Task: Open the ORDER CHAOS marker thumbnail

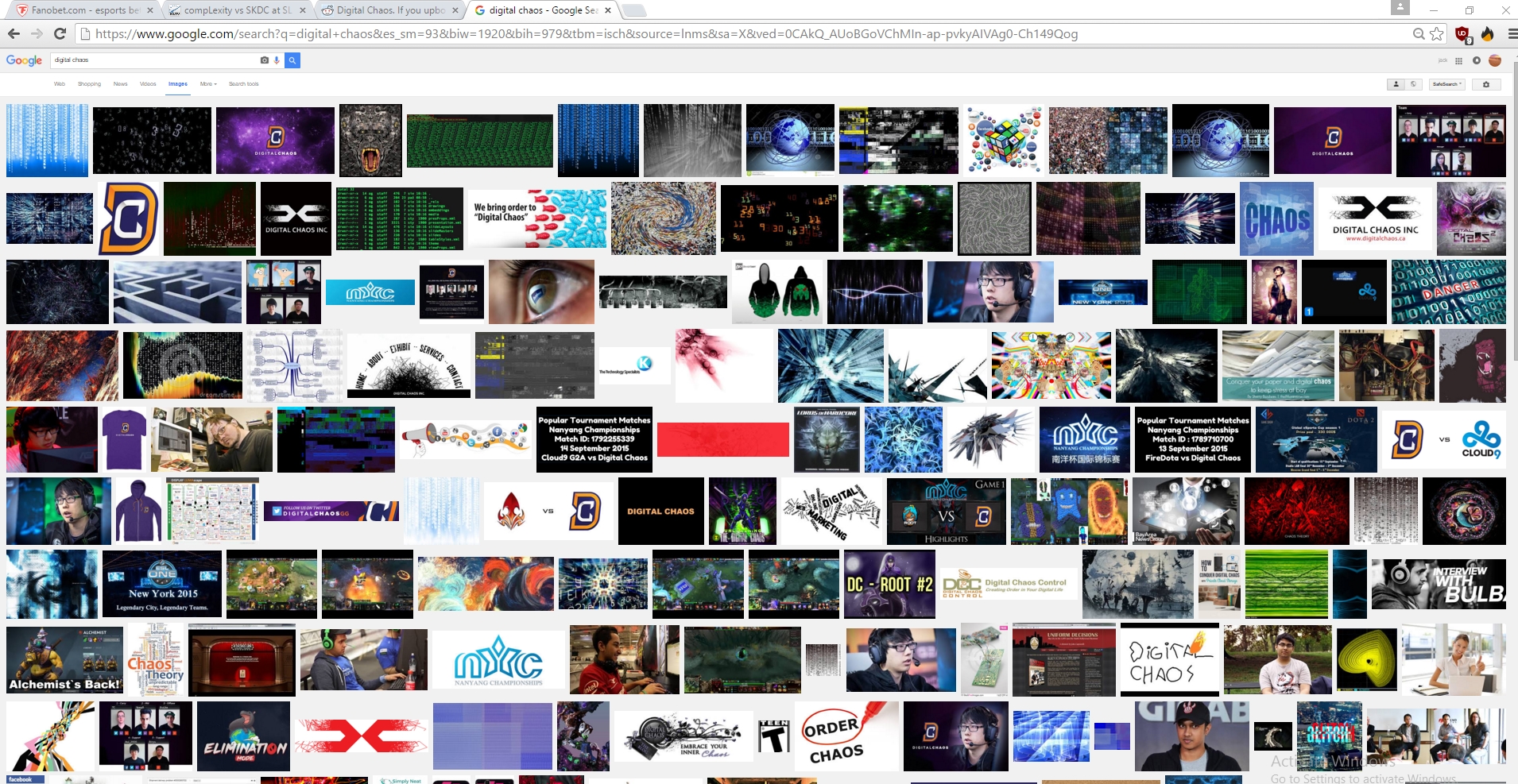Action: (846, 736)
